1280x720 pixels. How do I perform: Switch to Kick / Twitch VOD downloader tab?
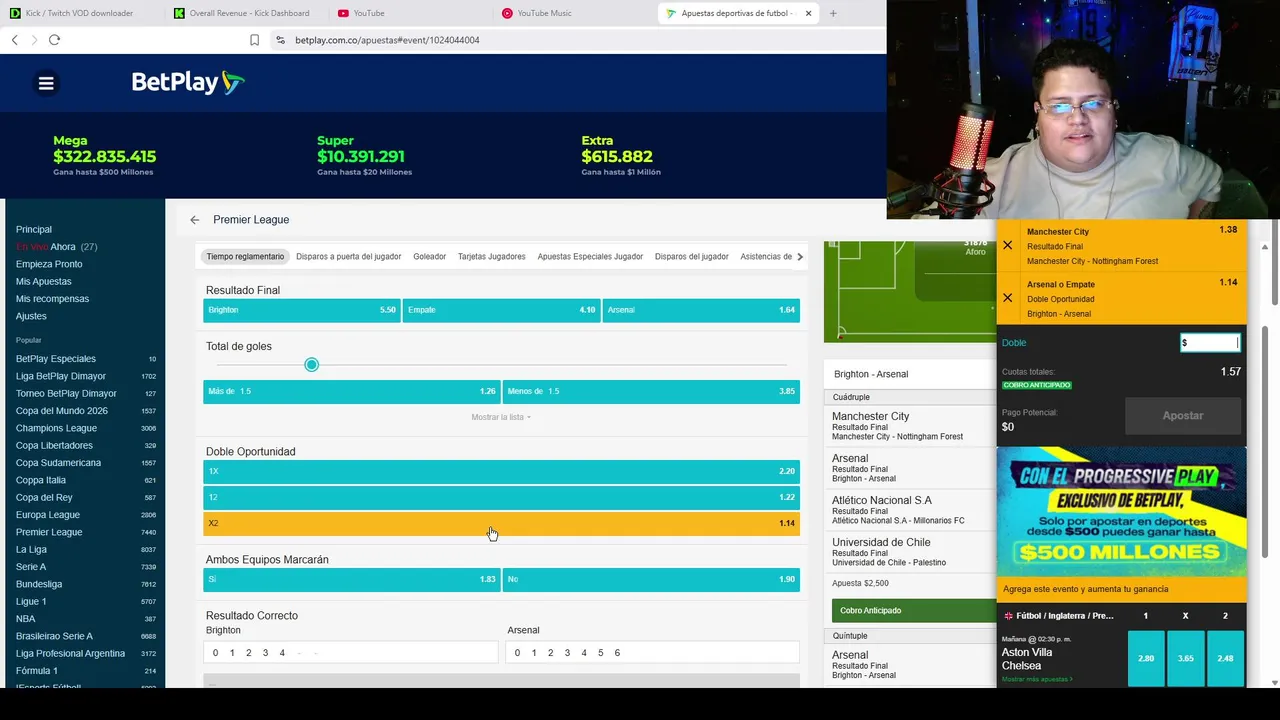coord(79,13)
